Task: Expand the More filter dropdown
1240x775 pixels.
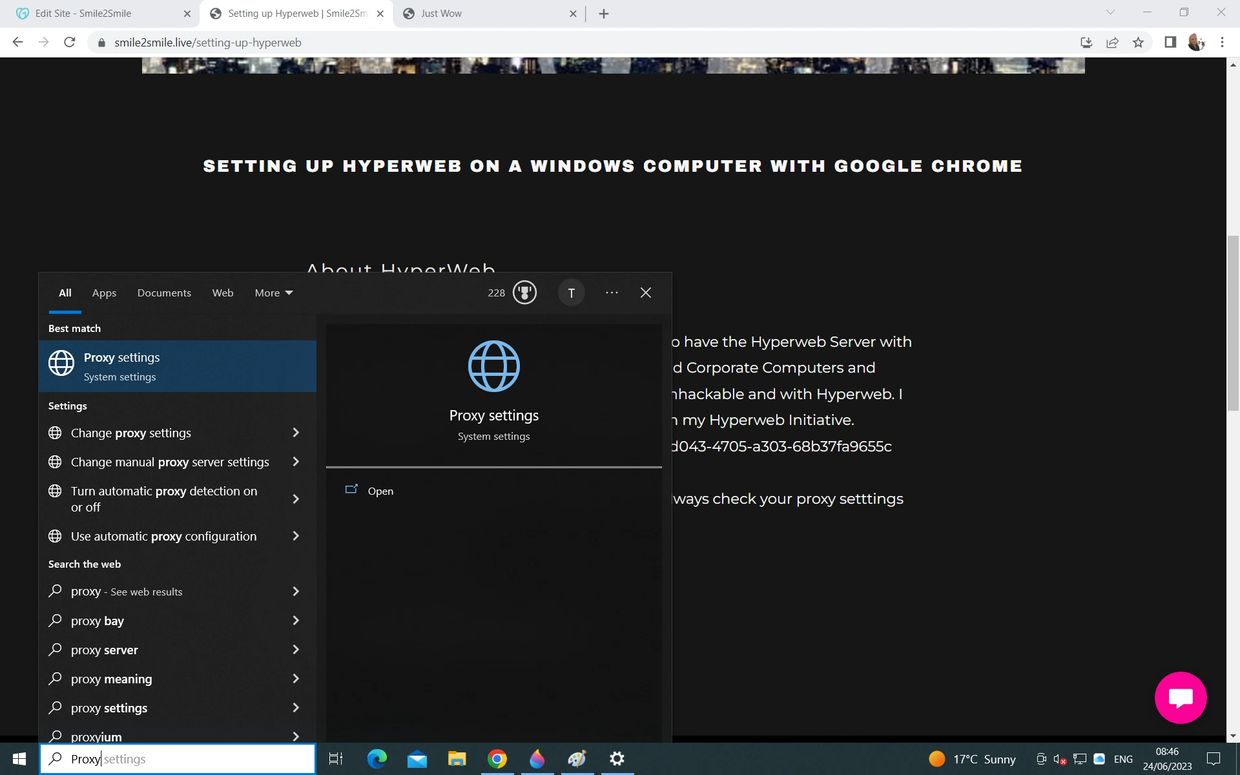Action: click(x=273, y=293)
